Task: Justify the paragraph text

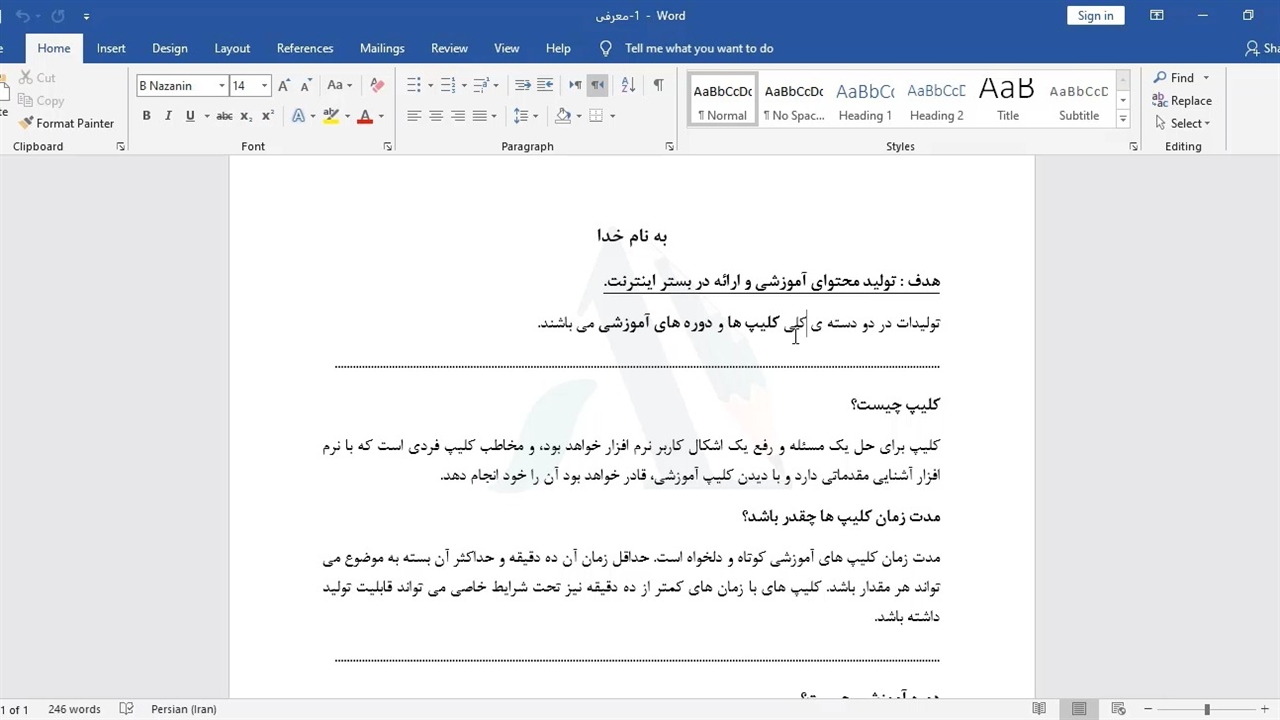Action: click(480, 116)
